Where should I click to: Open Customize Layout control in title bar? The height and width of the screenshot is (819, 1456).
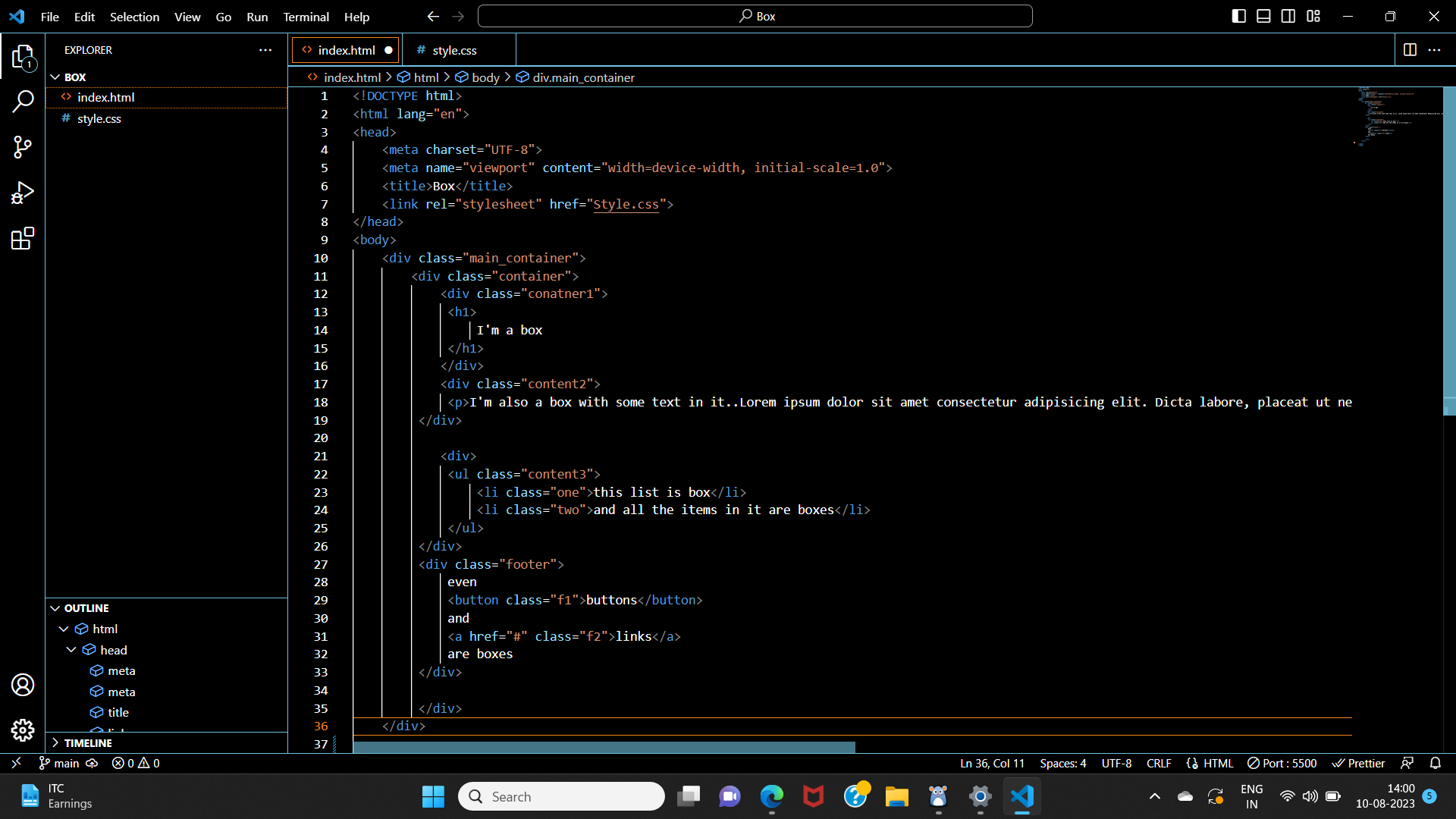point(1313,15)
